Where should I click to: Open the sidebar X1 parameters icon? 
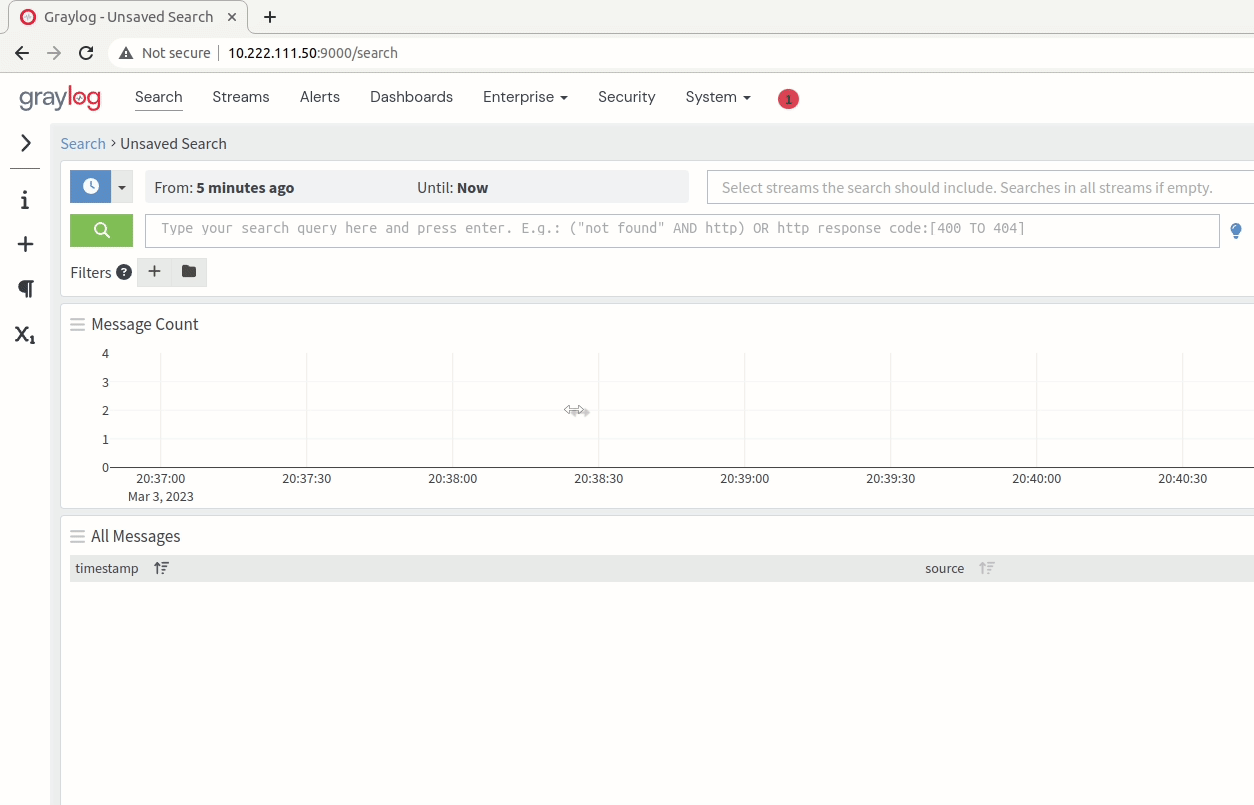click(25, 334)
